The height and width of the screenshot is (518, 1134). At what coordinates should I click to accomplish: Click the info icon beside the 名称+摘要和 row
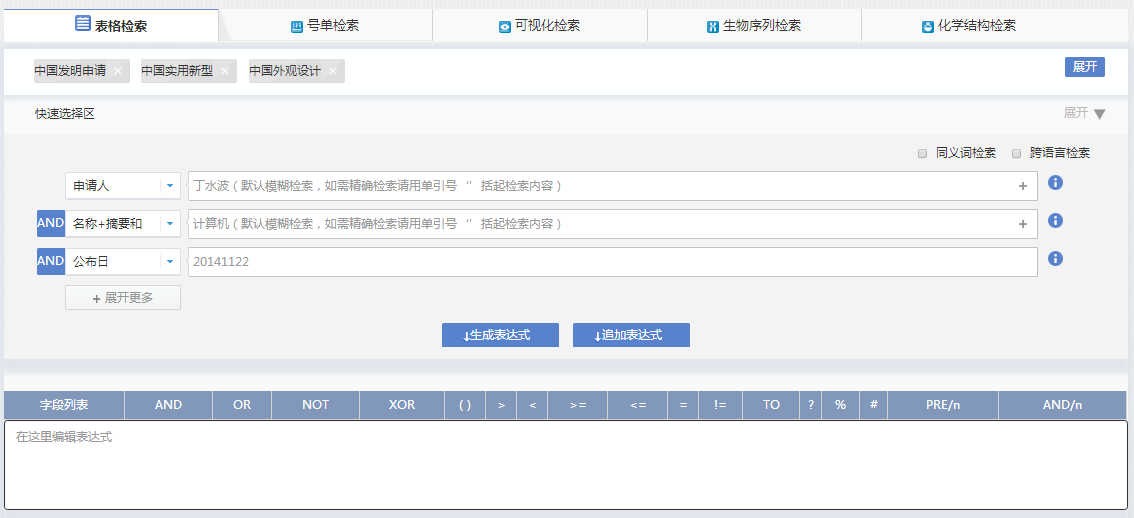click(x=1055, y=221)
